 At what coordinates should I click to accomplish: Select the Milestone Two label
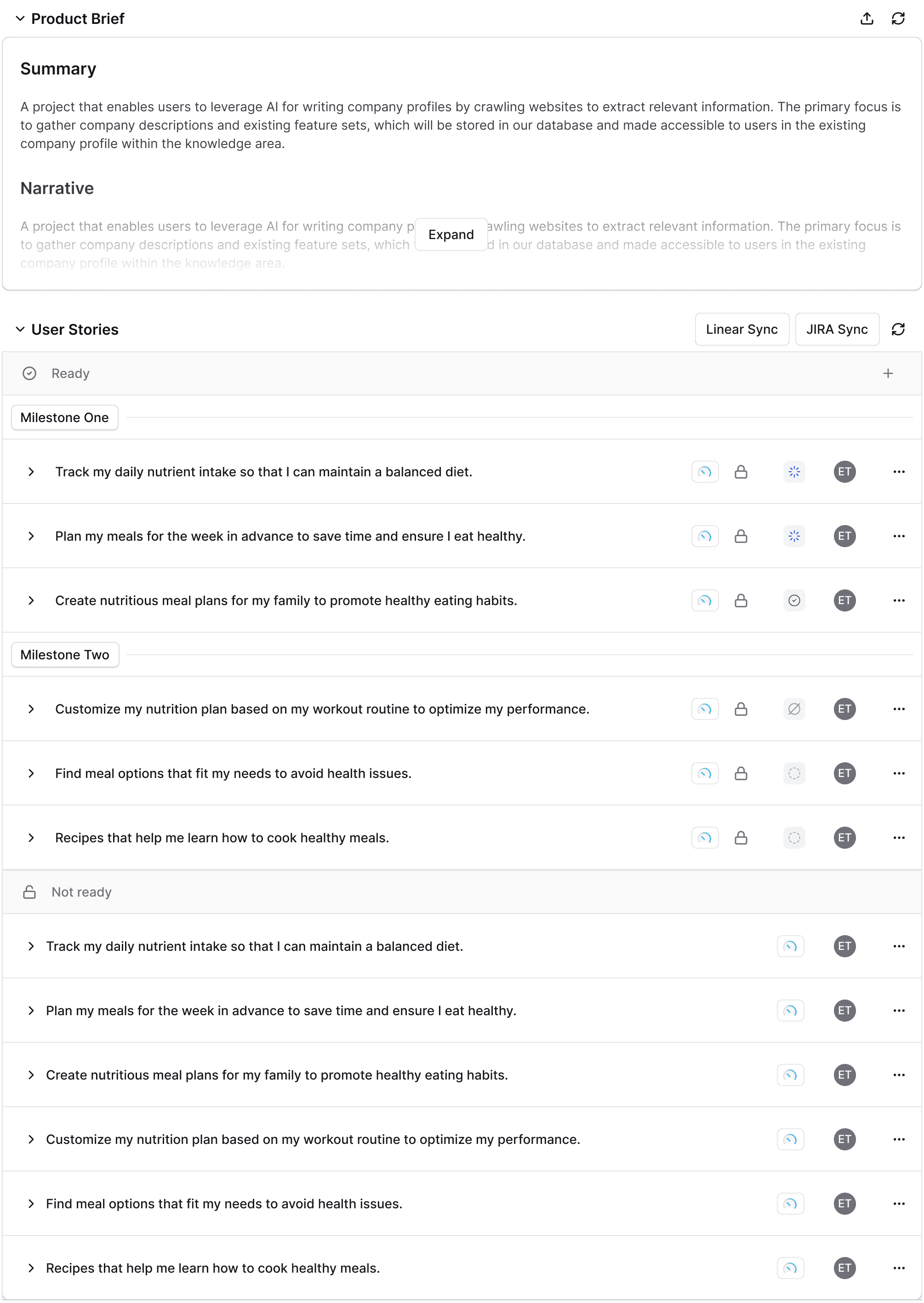pyautogui.click(x=65, y=655)
